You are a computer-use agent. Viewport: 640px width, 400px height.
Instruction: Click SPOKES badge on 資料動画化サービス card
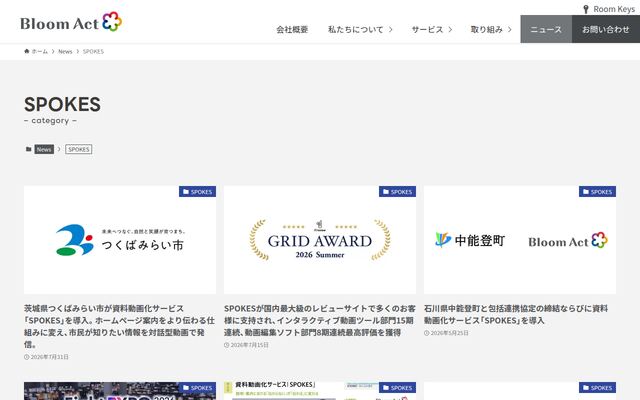pyautogui.click(x=397, y=387)
